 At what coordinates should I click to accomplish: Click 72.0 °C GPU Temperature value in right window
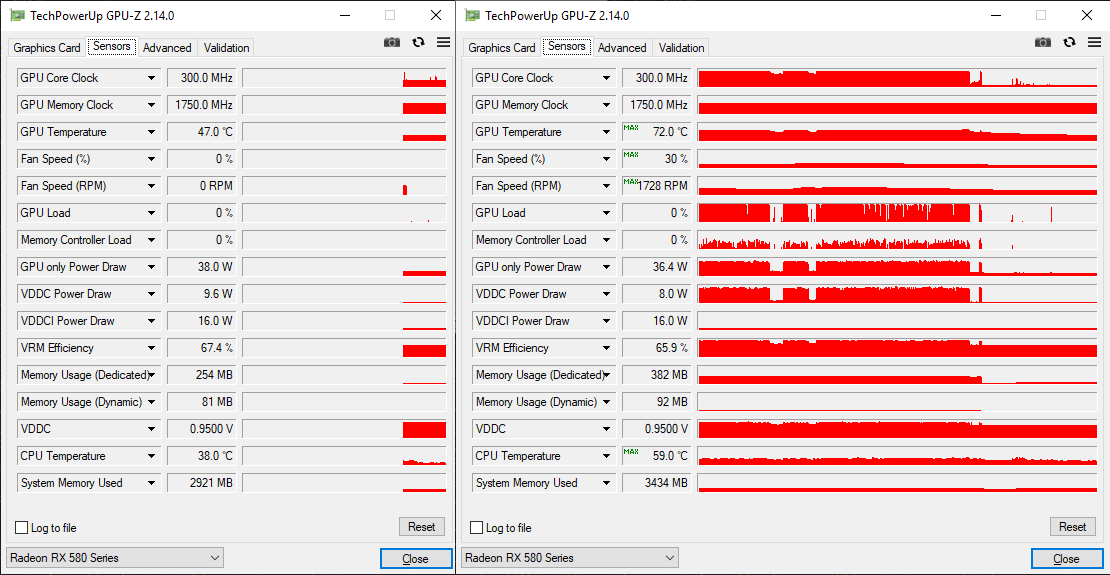656,132
